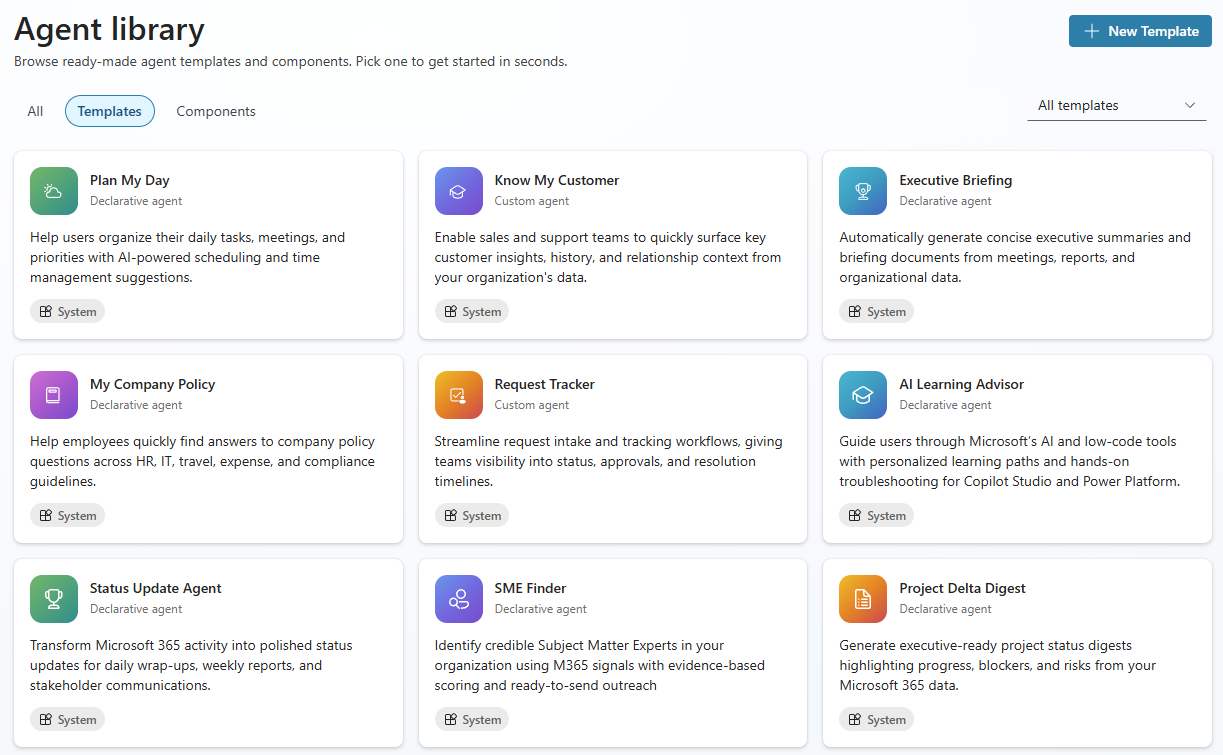Image resolution: width=1223 pixels, height=755 pixels.
Task: Expand the All templates filter chevron
Action: click(1190, 106)
